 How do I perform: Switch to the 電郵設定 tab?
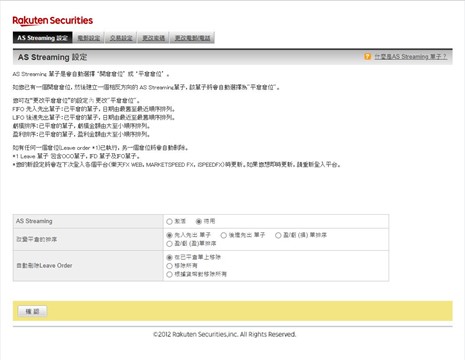(x=89, y=38)
